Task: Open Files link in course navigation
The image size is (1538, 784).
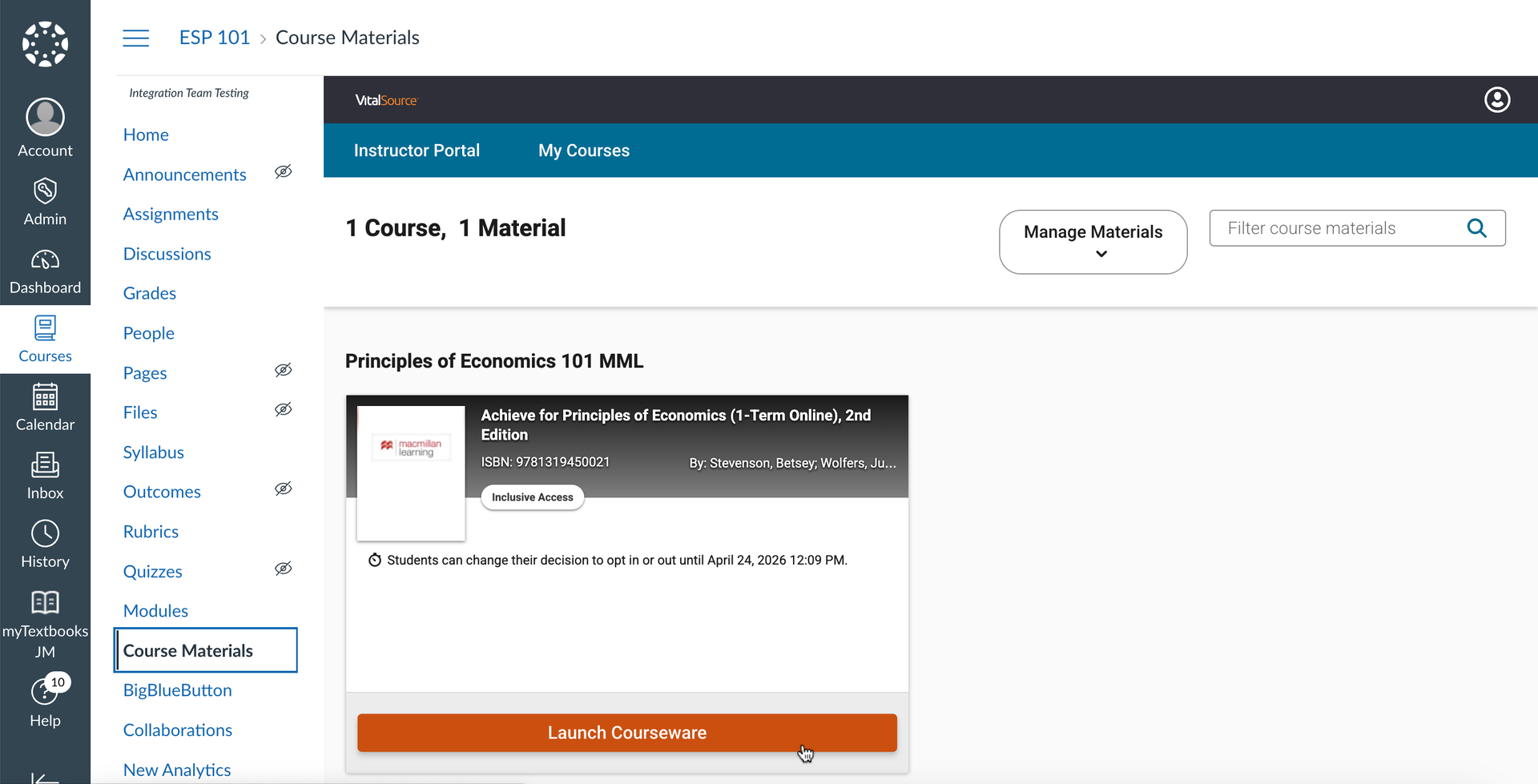Action: click(140, 412)
